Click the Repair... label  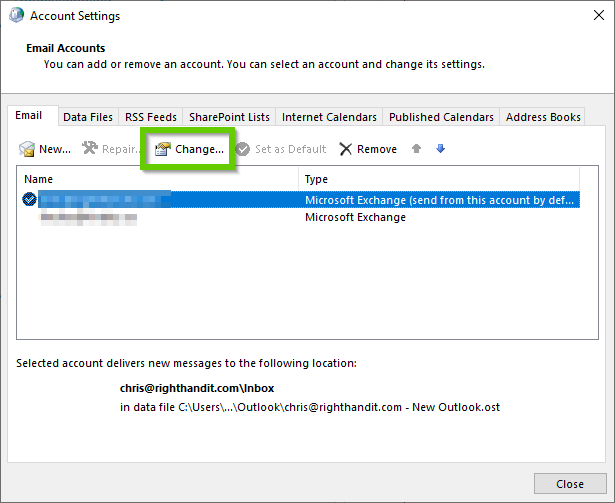coord(121,149)
